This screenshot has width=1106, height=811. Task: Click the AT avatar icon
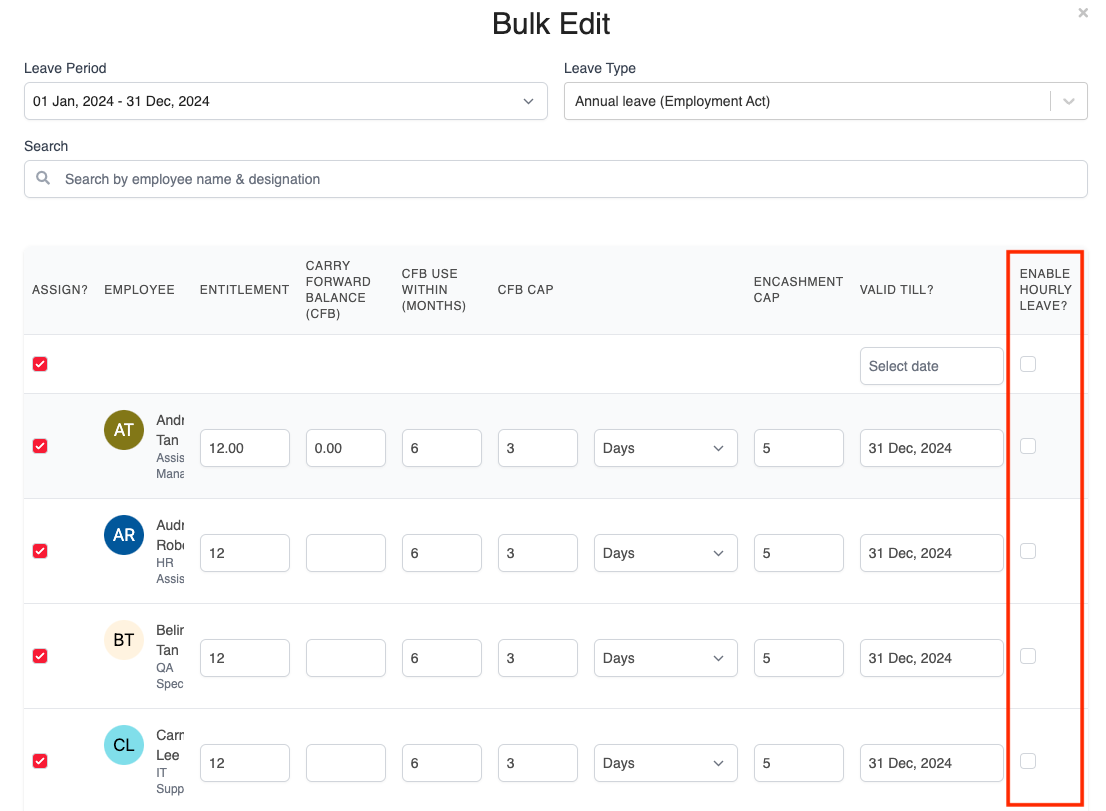(x=124, y=429)
